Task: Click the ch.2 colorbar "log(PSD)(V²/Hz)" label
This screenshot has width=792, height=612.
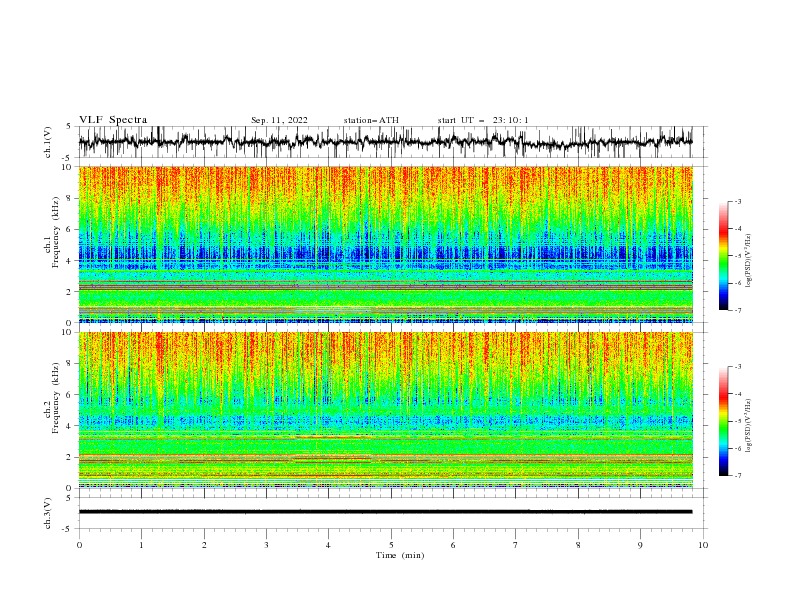Action: [749, 426]
